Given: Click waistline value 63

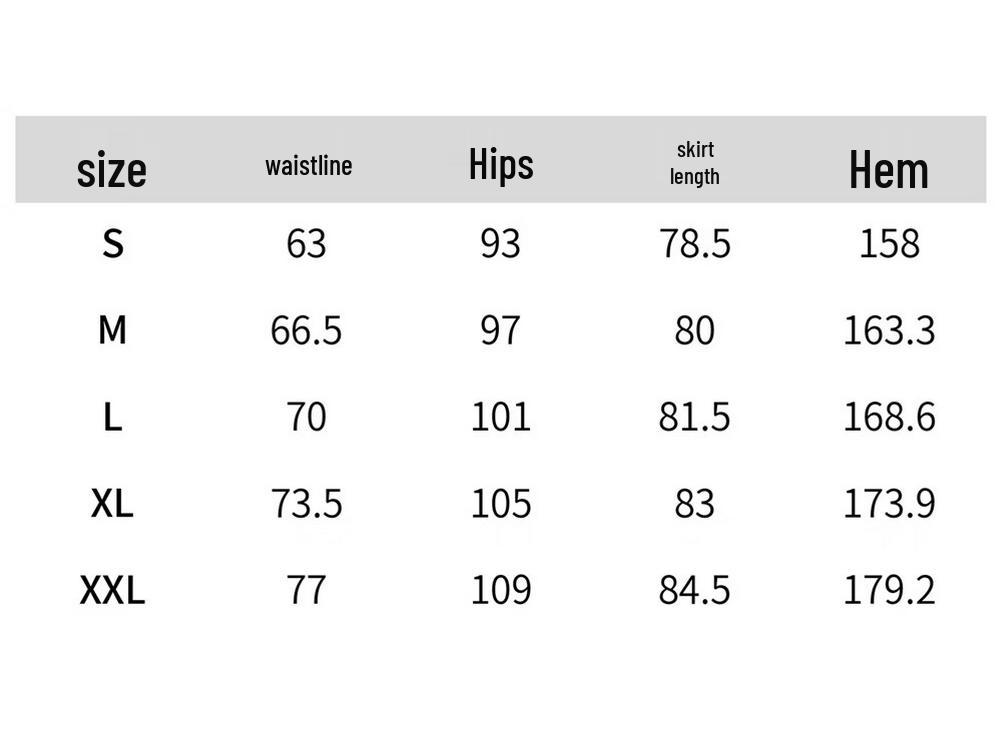Looking at the screenshot, I should click(306, 243).
